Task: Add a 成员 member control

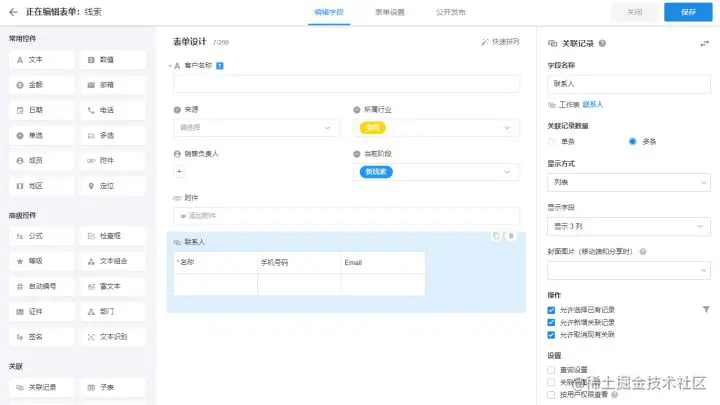Action: tap(41, 161)
